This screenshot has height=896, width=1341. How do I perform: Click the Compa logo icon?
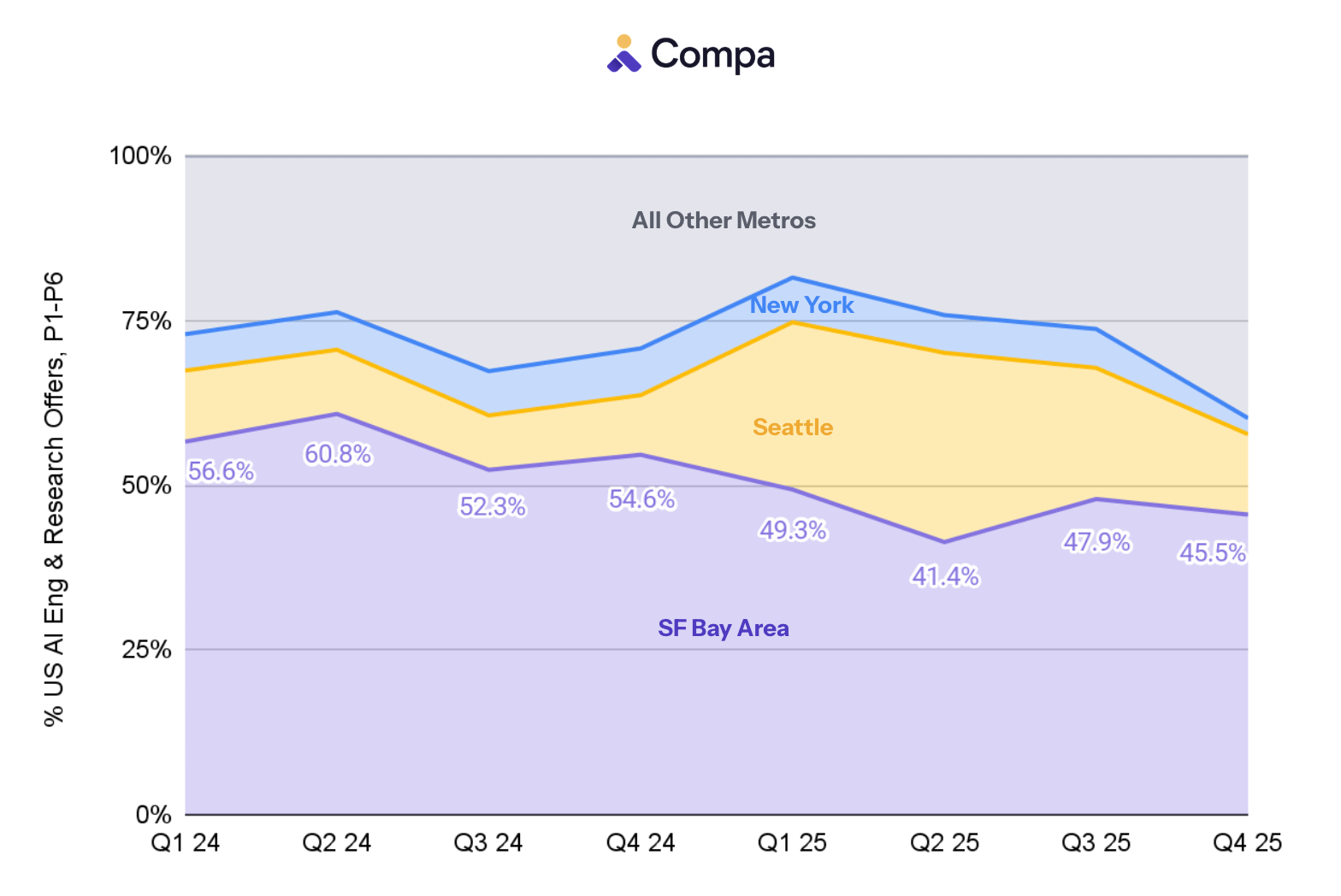(x=623, y=54)
